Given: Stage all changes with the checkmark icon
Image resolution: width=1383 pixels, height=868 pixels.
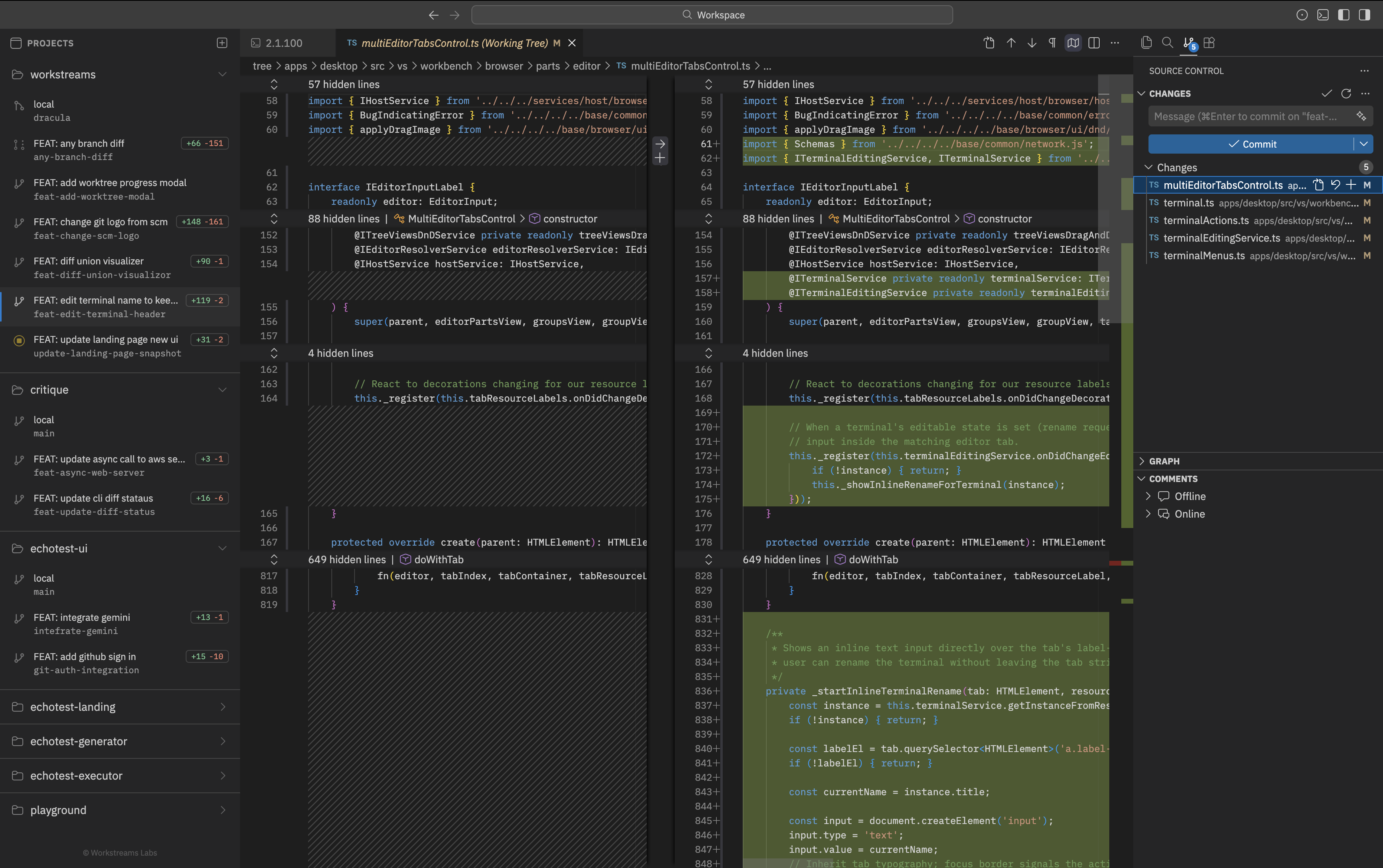Looking at the screenshot, I should [x=1327, y=93].
